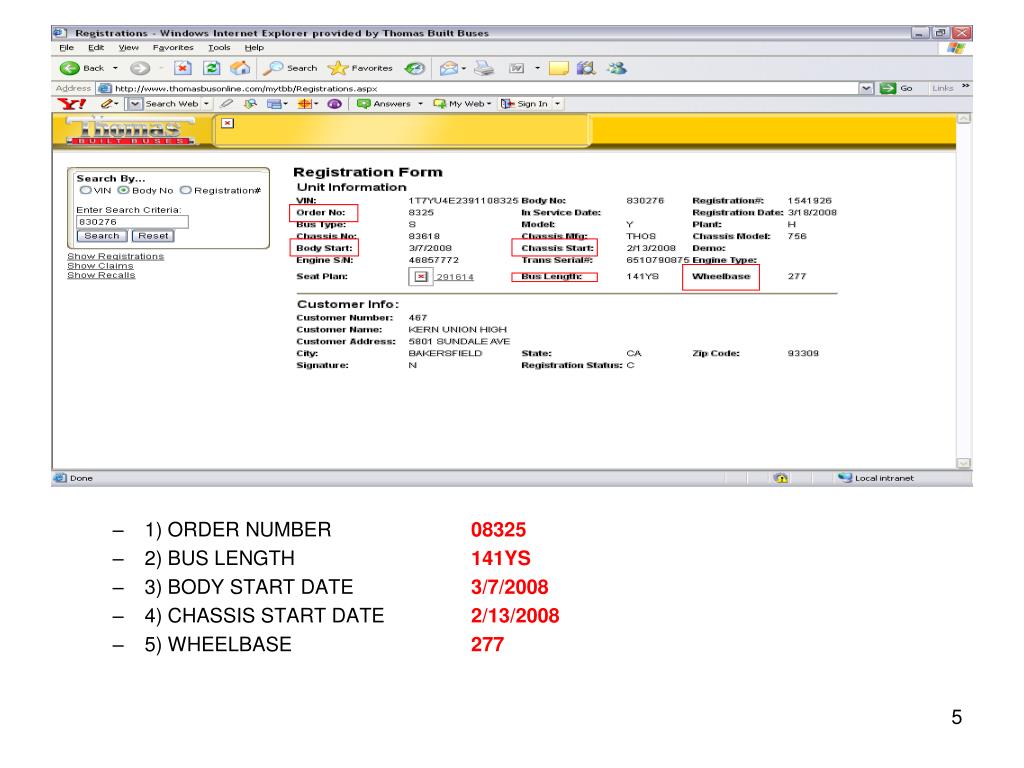Open the Favorites menu in the menu bar
The image size is (1024, 768).
coord(173,48)
